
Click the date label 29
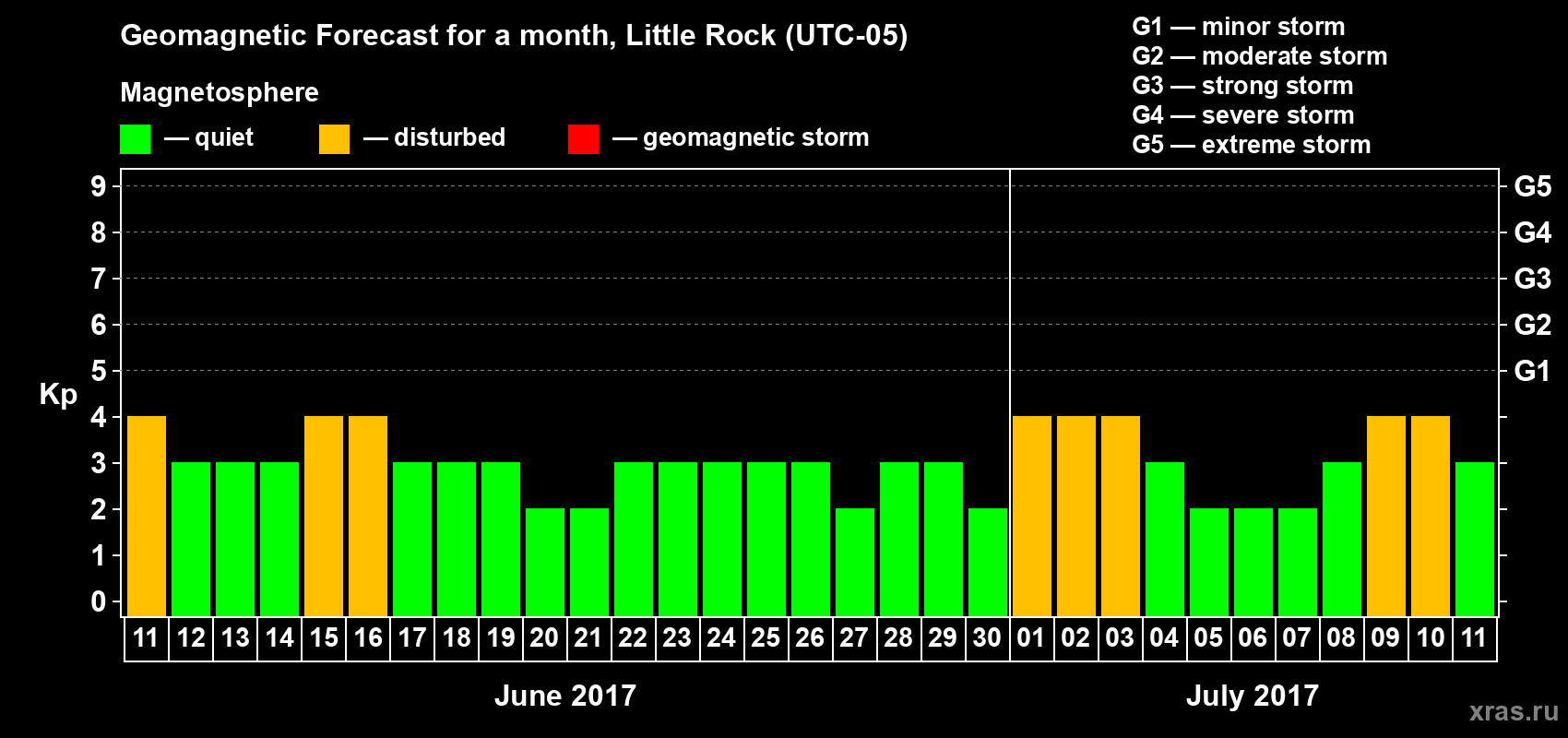(x=943, y=638)
